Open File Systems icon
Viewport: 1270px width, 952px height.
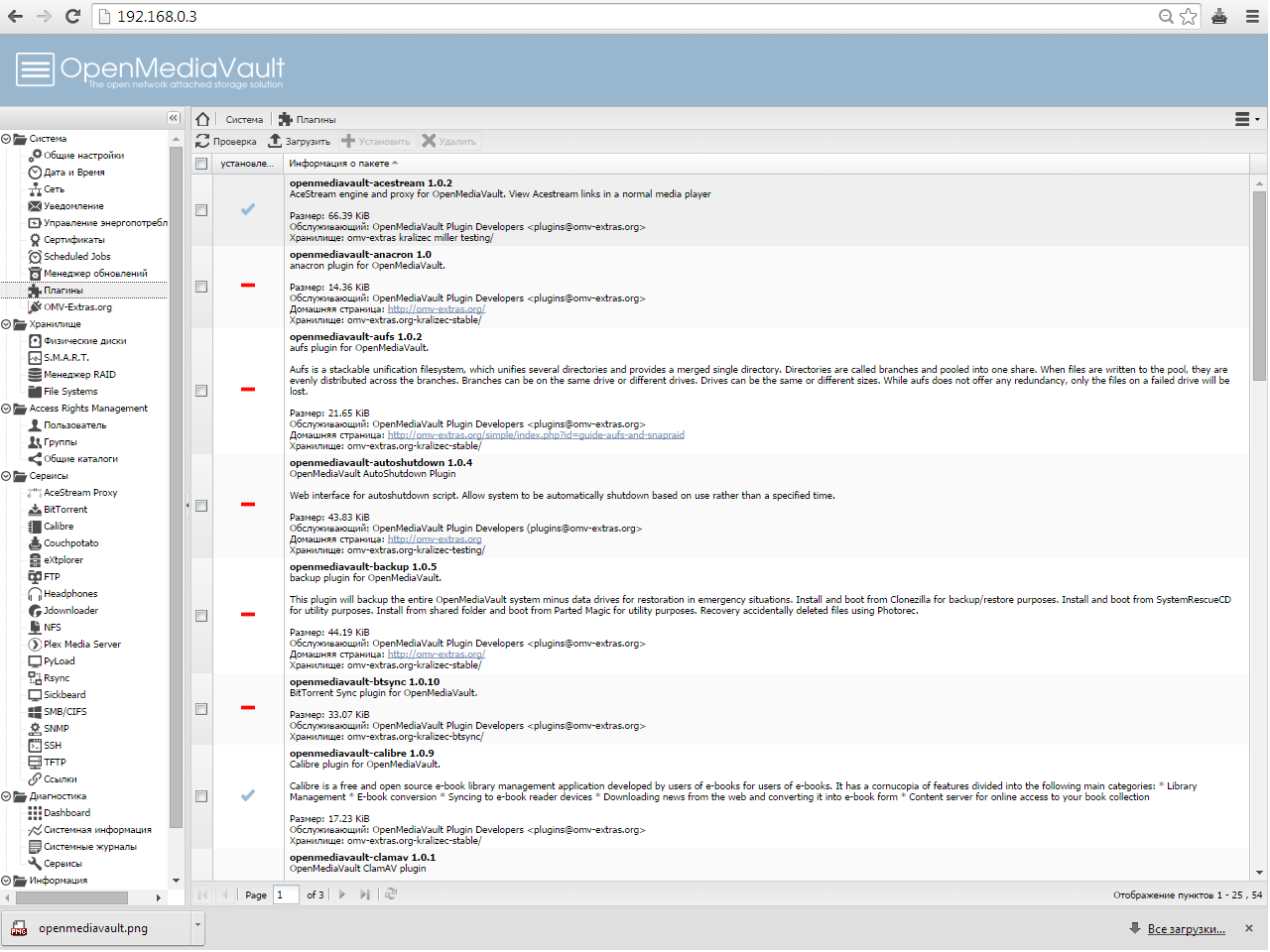pyautogui.click(x=35, y=392)
